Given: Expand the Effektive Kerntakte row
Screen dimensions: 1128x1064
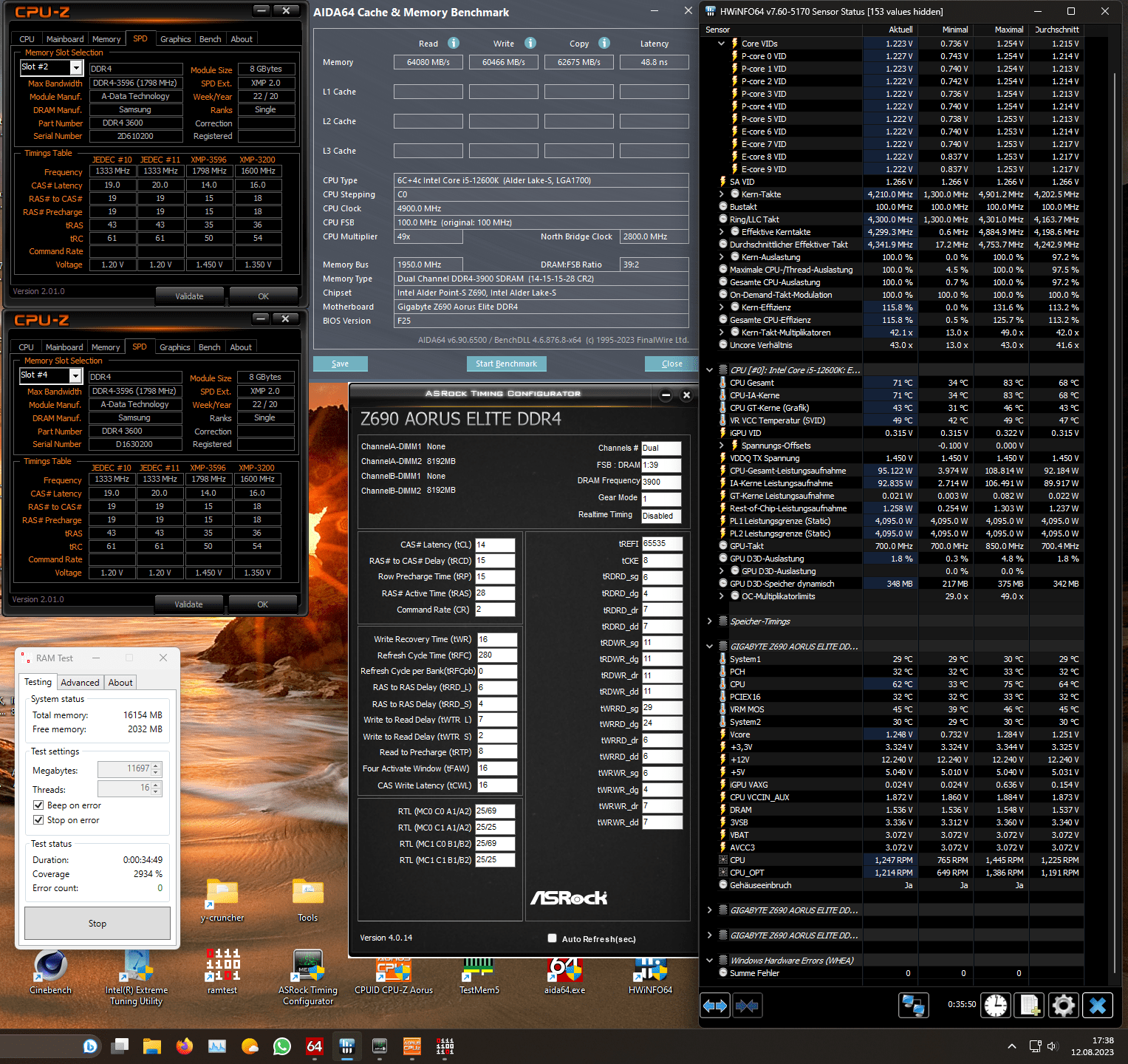Looking at the screenshot, I should click(x=722, y=232).
